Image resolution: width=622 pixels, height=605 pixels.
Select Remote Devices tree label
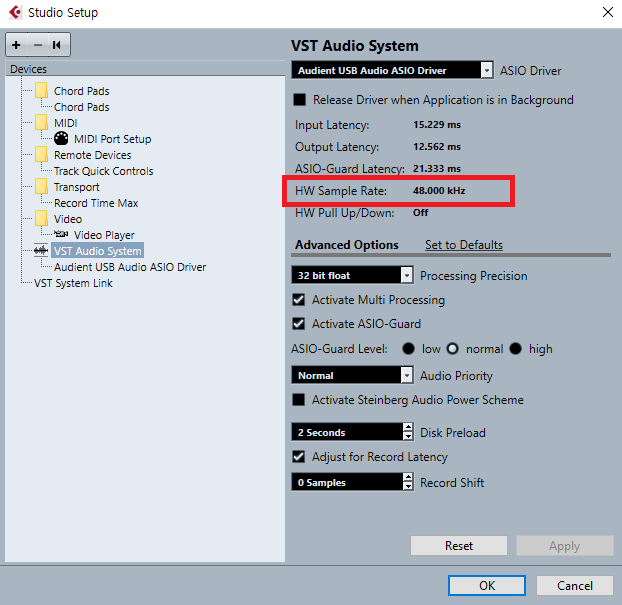click(92, 155)
